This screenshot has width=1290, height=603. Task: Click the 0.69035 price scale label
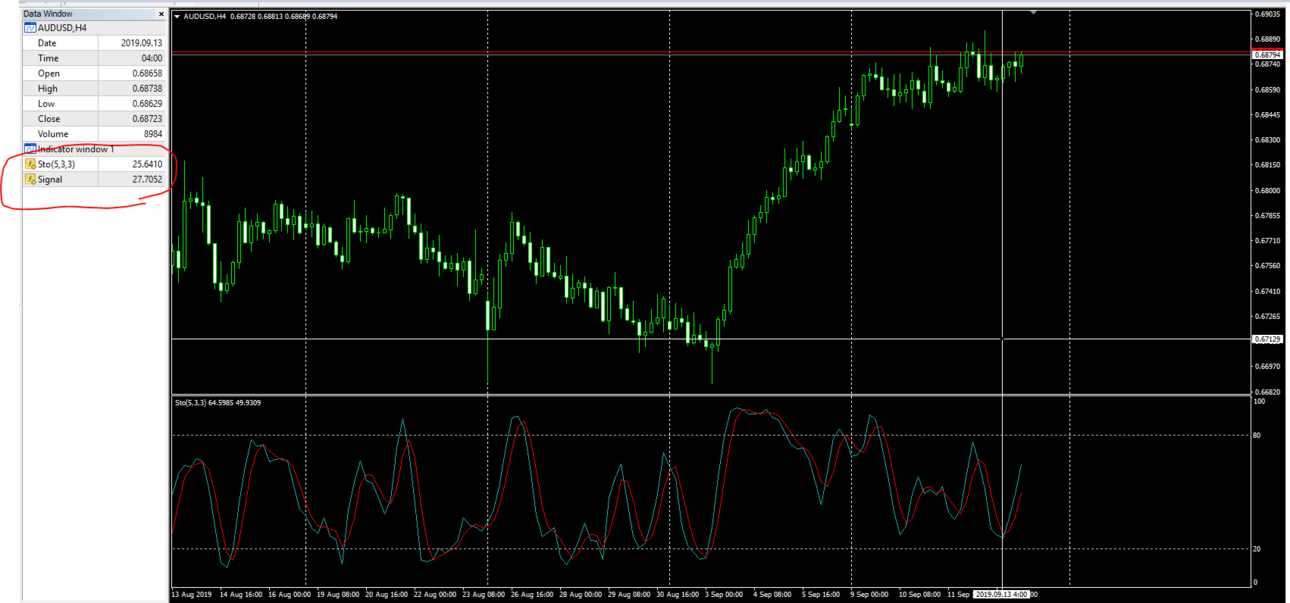pos(1267,14)
